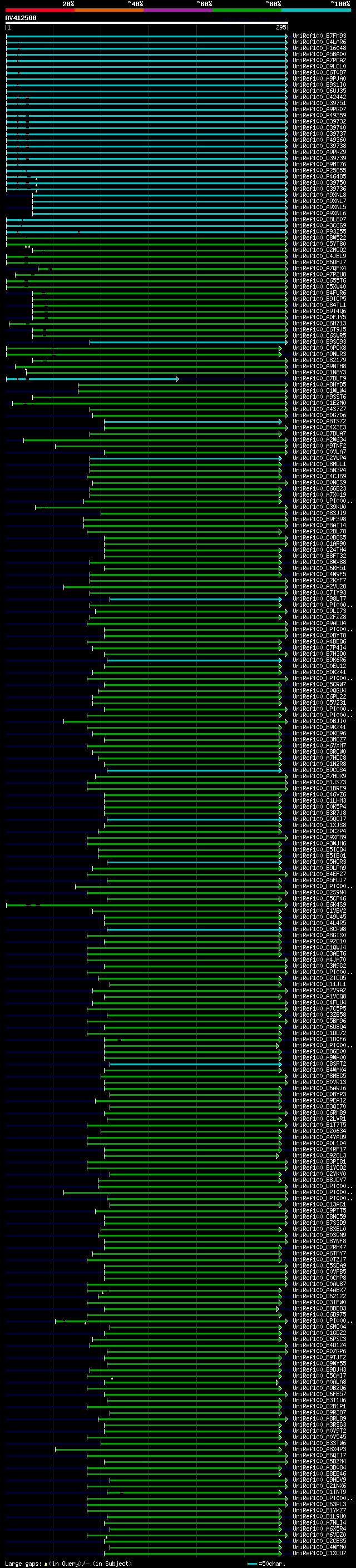This screenshot has width=356, height=1568.
Task: Select the UniRef100_Q8W522 label
Action: (x=319, y=238)
